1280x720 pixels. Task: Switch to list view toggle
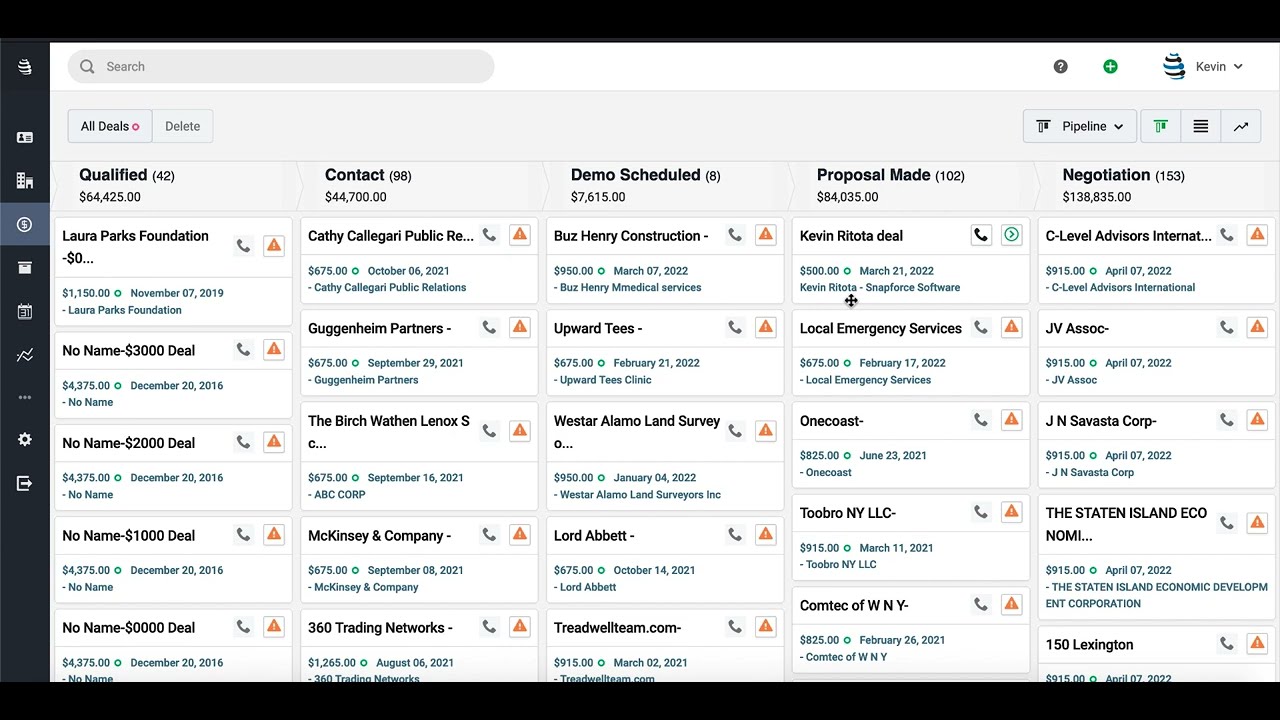pos(1200,126)
